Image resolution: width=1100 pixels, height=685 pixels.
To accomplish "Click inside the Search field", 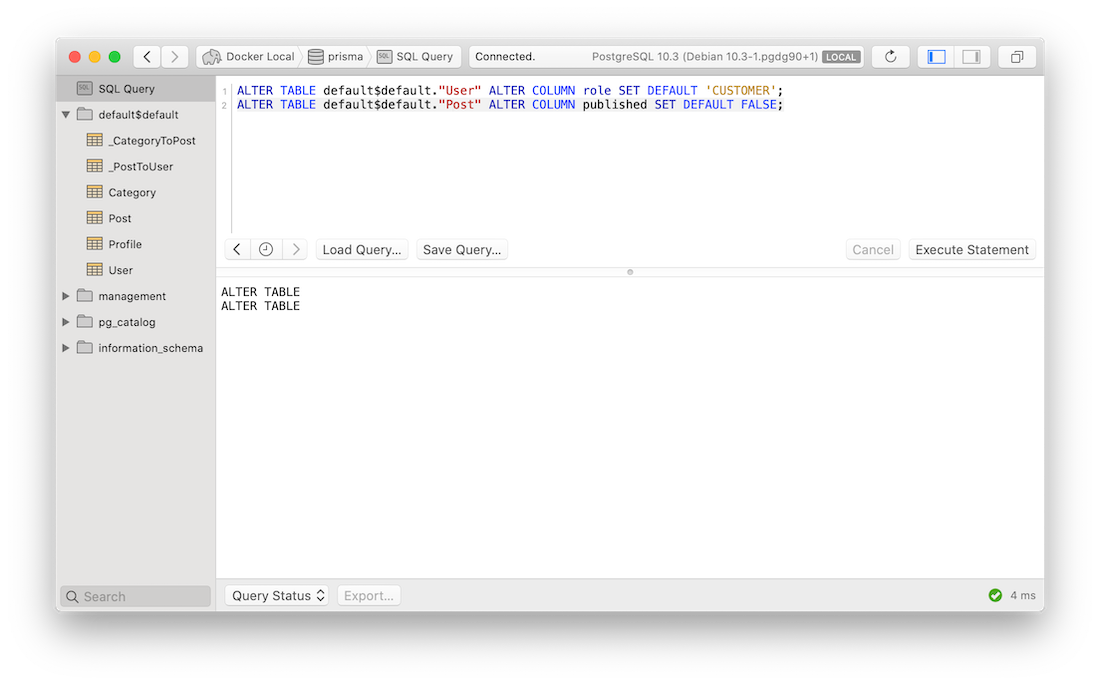I will click(x=134, y=595).
